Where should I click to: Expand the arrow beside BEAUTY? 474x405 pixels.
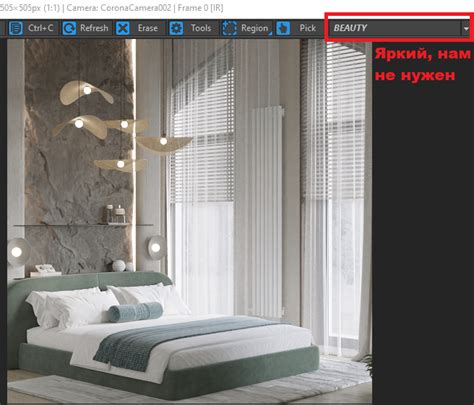466,29
